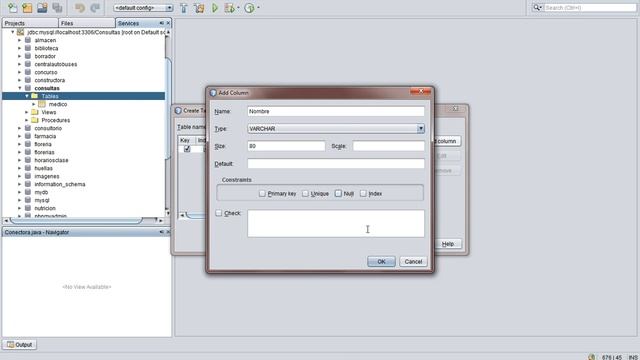This screenshot has height=360, width=640.
Task: Open the default config dropdown
Action: pos(169,8)
